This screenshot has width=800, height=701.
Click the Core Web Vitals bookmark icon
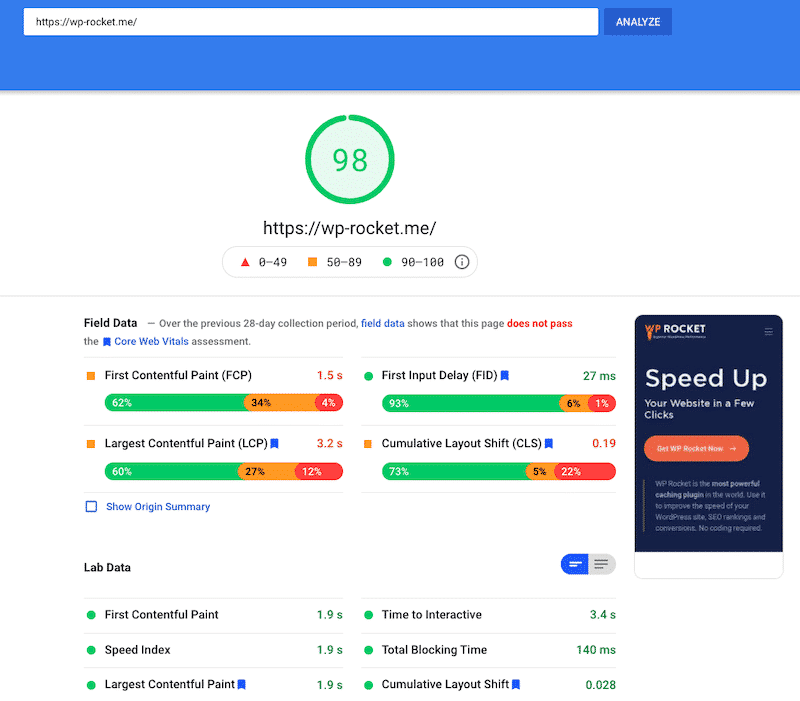(x=106, y=341)
